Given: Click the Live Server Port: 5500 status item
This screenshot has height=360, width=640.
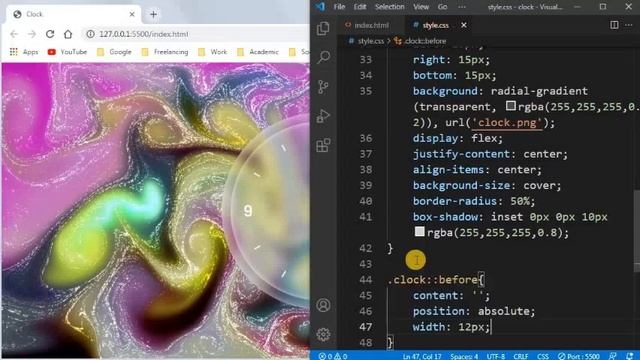Looking at the screenshot, I should point(579,356).
